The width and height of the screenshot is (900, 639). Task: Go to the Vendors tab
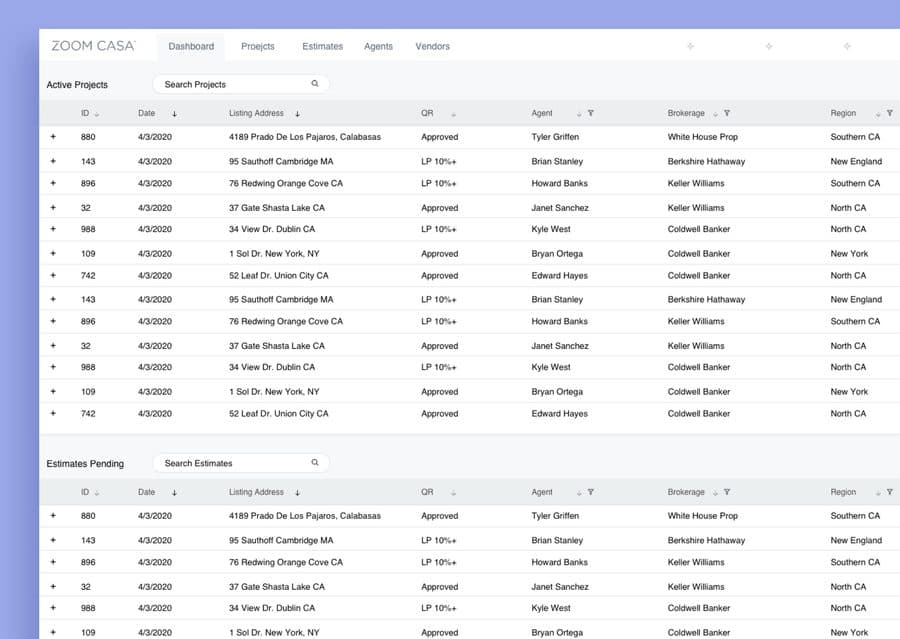tap(432, 47)
